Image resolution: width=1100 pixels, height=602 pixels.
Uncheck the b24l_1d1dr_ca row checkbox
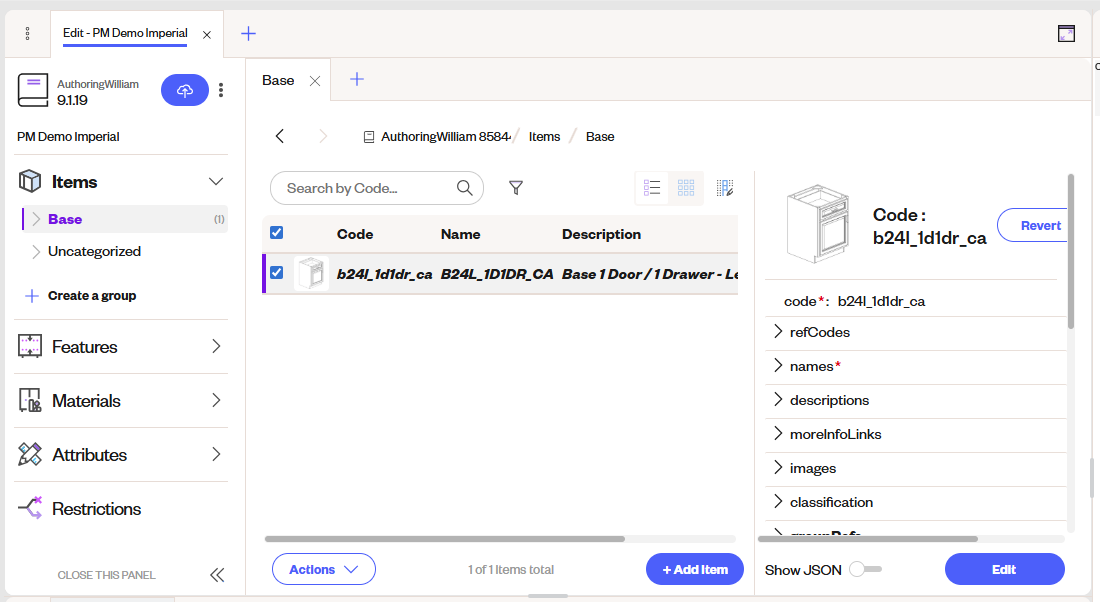pyautogui.click(x=276, y=271)
